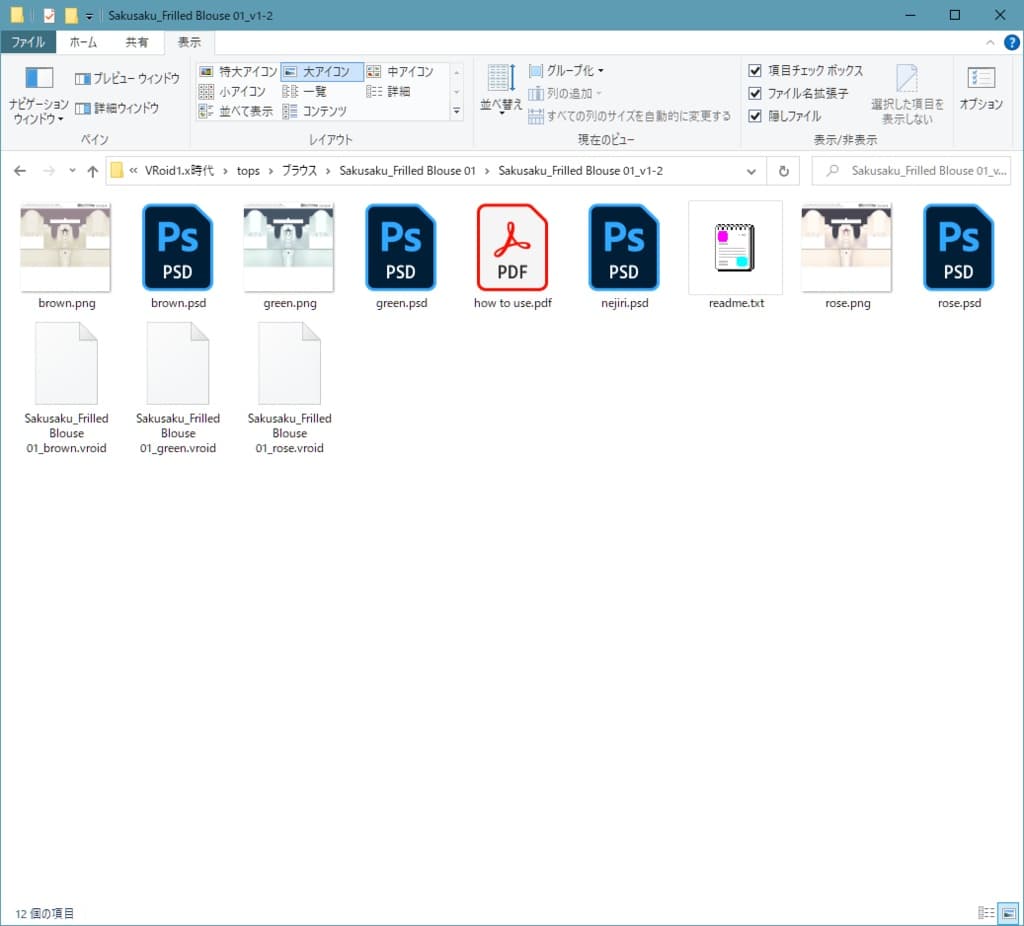Select the Sakusaku_Frilled Blouse 01_green.vroid file

pos(178,370)
